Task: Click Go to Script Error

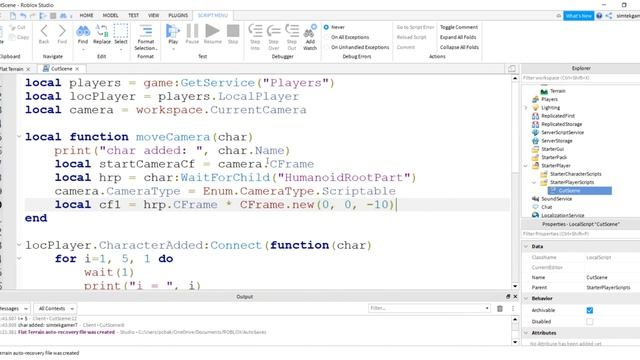Action: tap(415, 27)
